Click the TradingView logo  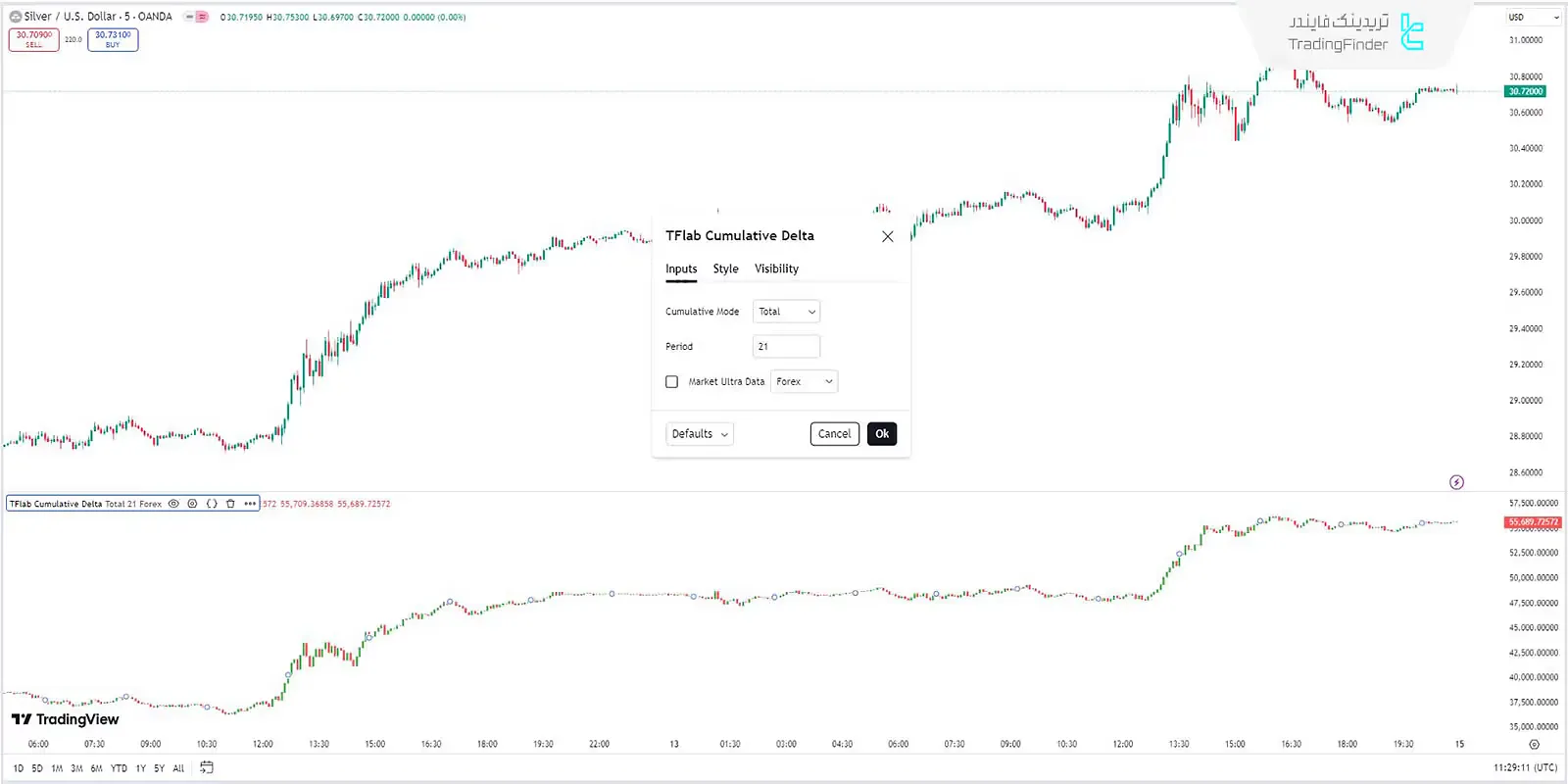click(65, 719)
